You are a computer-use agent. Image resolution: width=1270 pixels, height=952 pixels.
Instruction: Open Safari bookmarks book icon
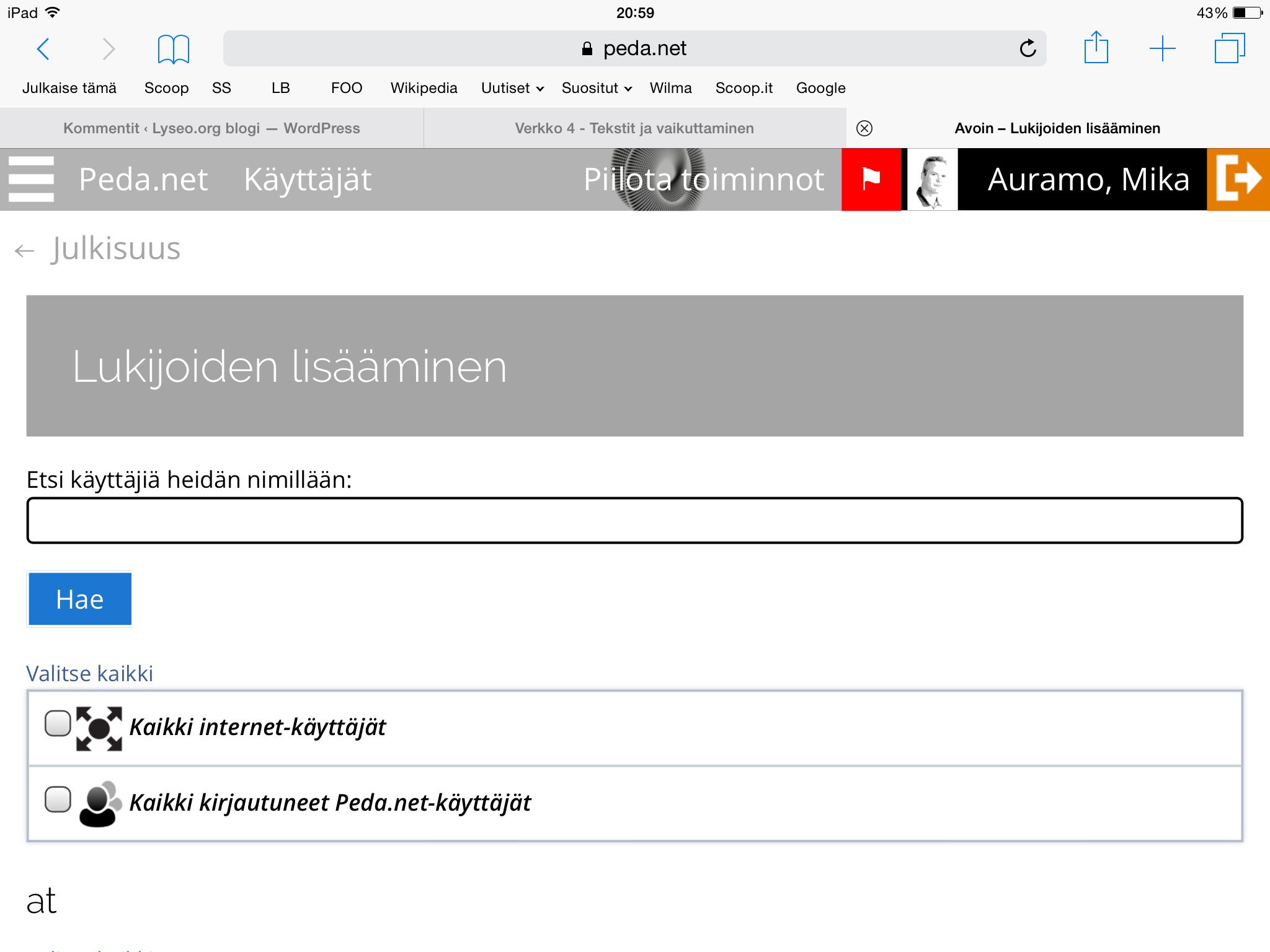173,49
